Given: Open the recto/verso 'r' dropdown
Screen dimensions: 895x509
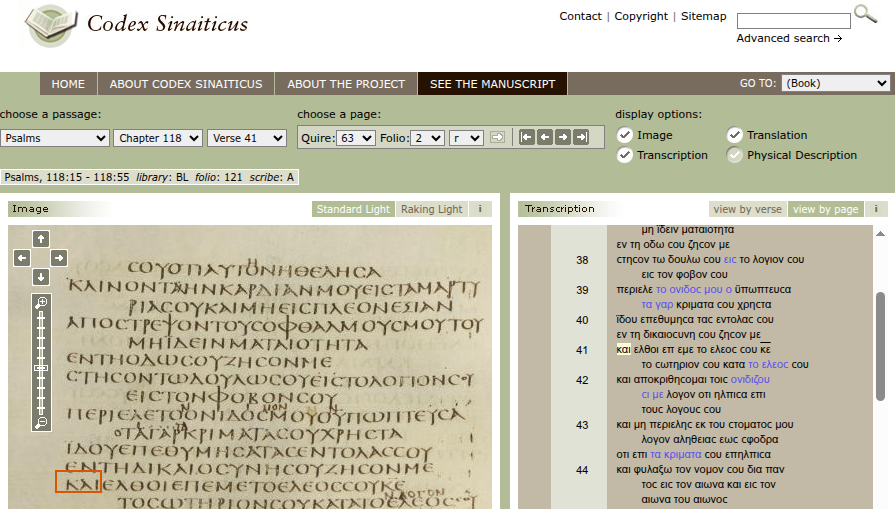Looking at the screenshot, I should (x=466, y=138).
